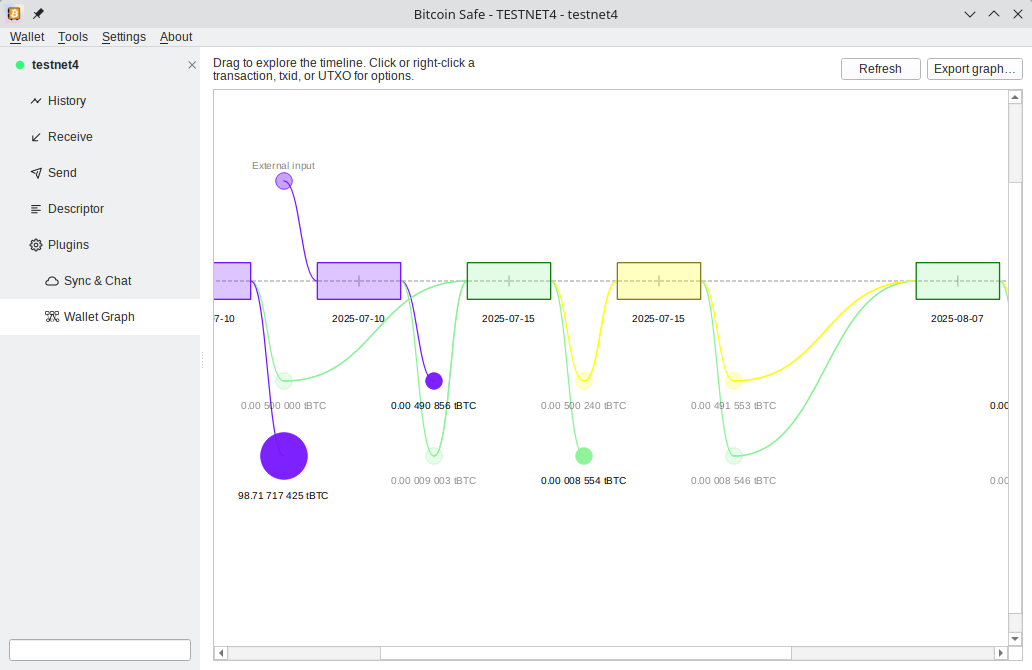This screenshot has width=1032, height=670.
Task: Close the testnet4 wallet tab
Action: (x=192, y=64)
